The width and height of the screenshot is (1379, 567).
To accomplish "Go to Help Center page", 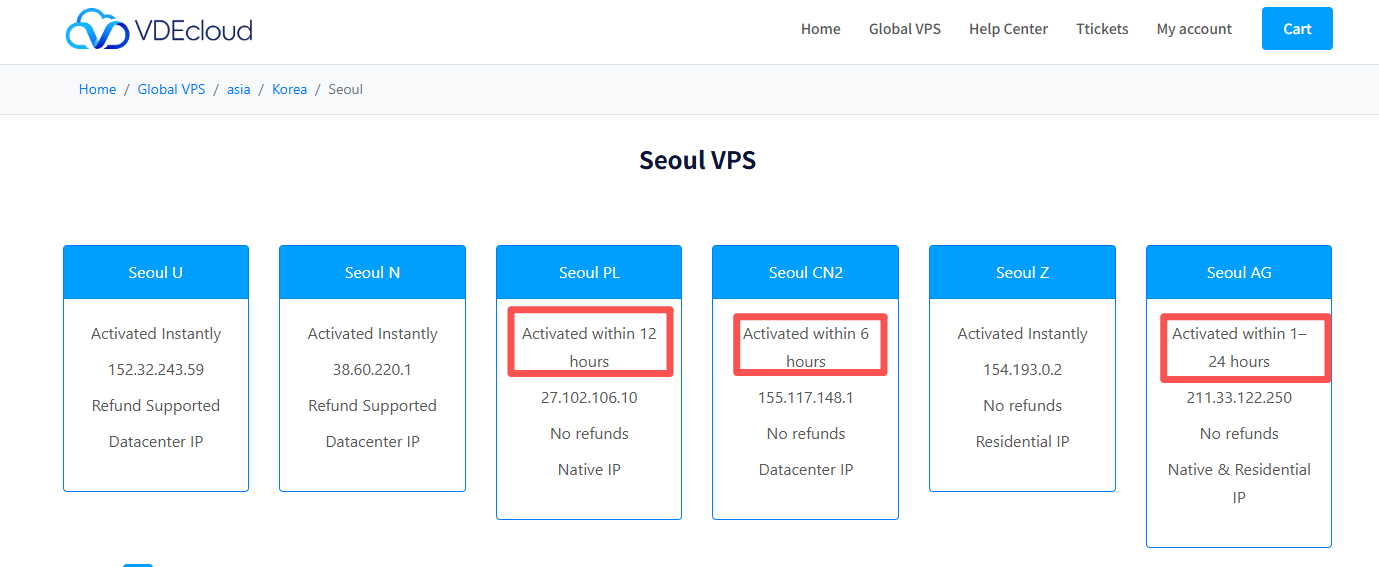I will click(x=1008, y=29).
